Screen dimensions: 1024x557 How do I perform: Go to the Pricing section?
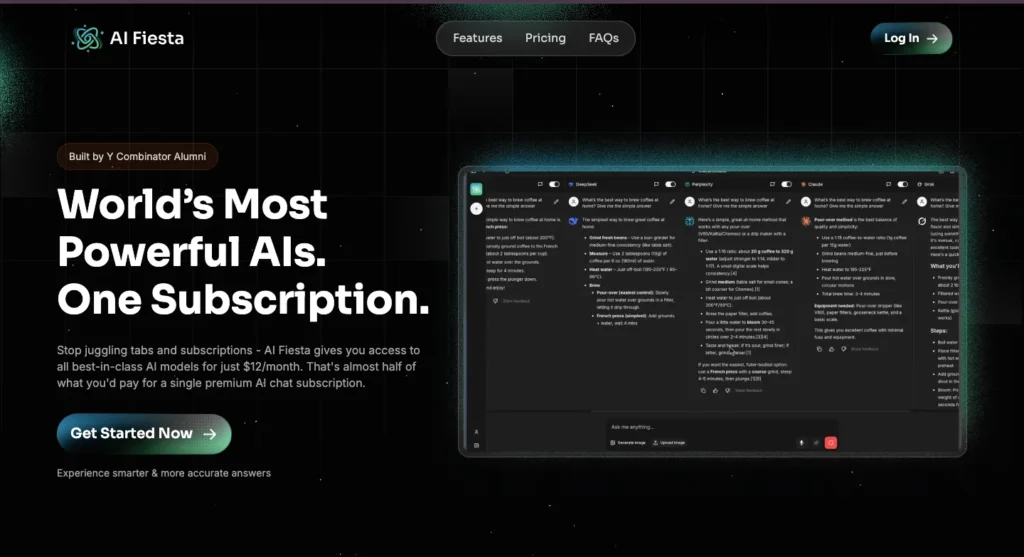545,38
